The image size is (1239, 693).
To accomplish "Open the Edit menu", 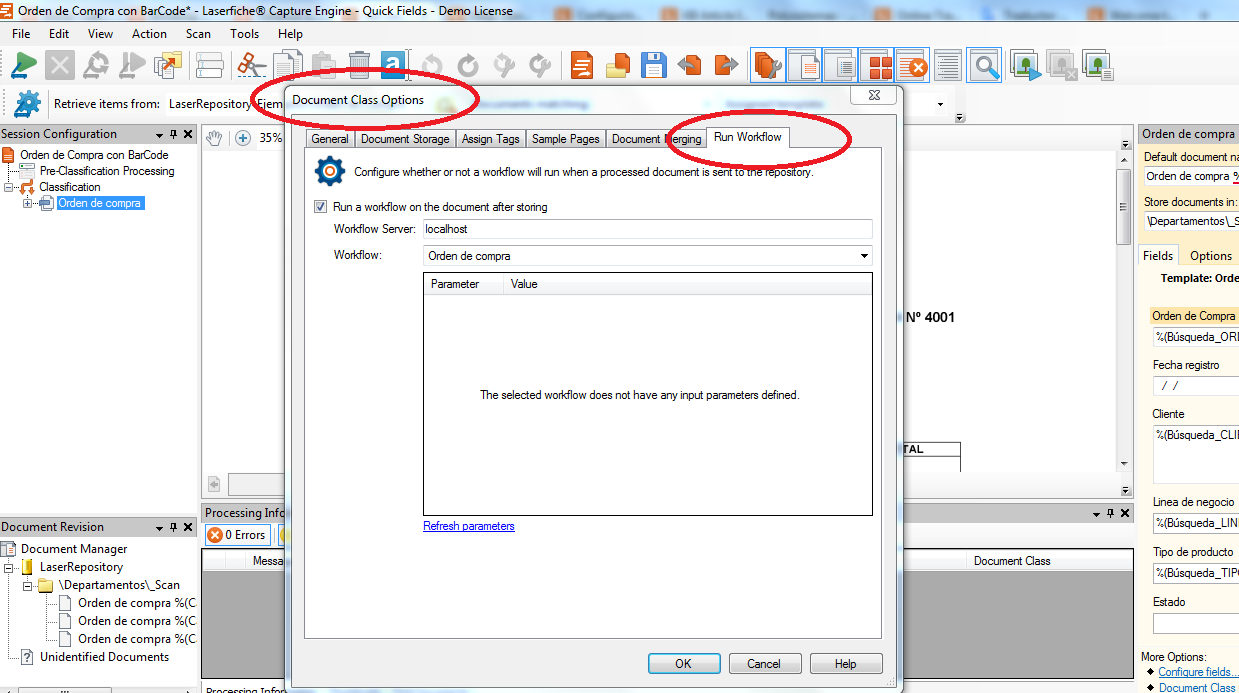I will click(x=59, y=34).
